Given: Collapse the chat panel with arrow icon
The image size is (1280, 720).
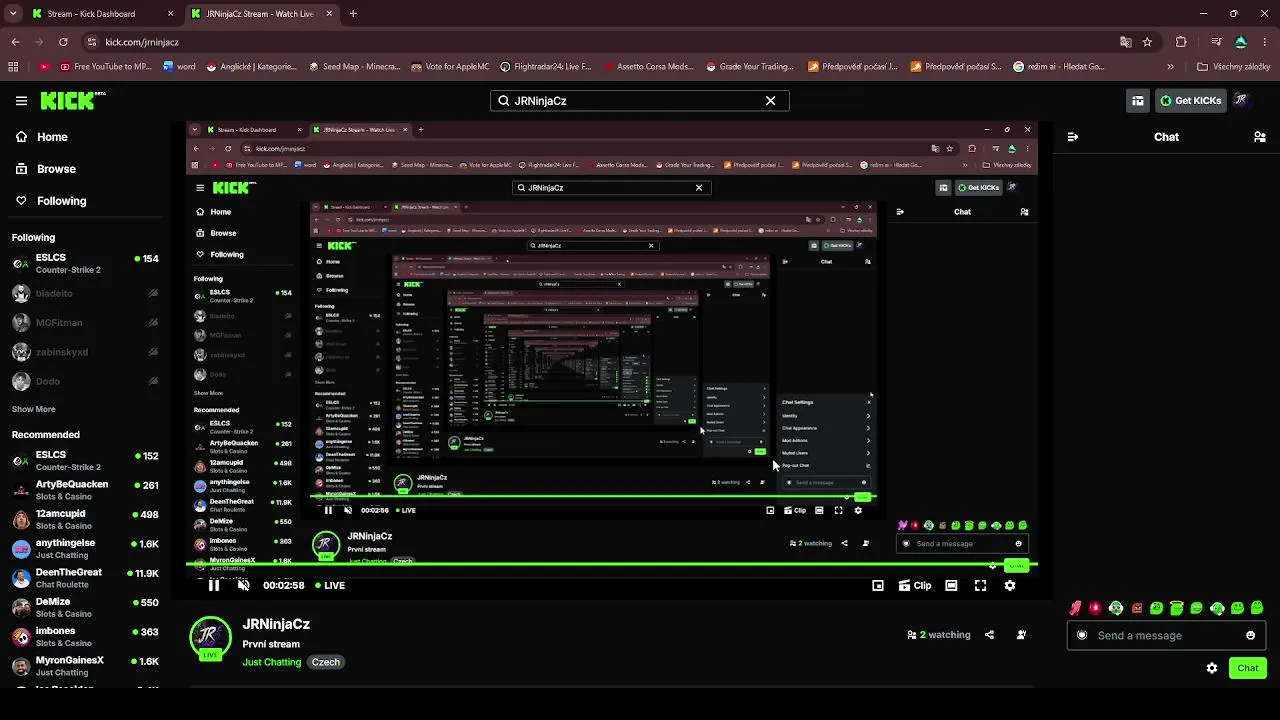Looking at the screenshot, I should pos(1073,137).
